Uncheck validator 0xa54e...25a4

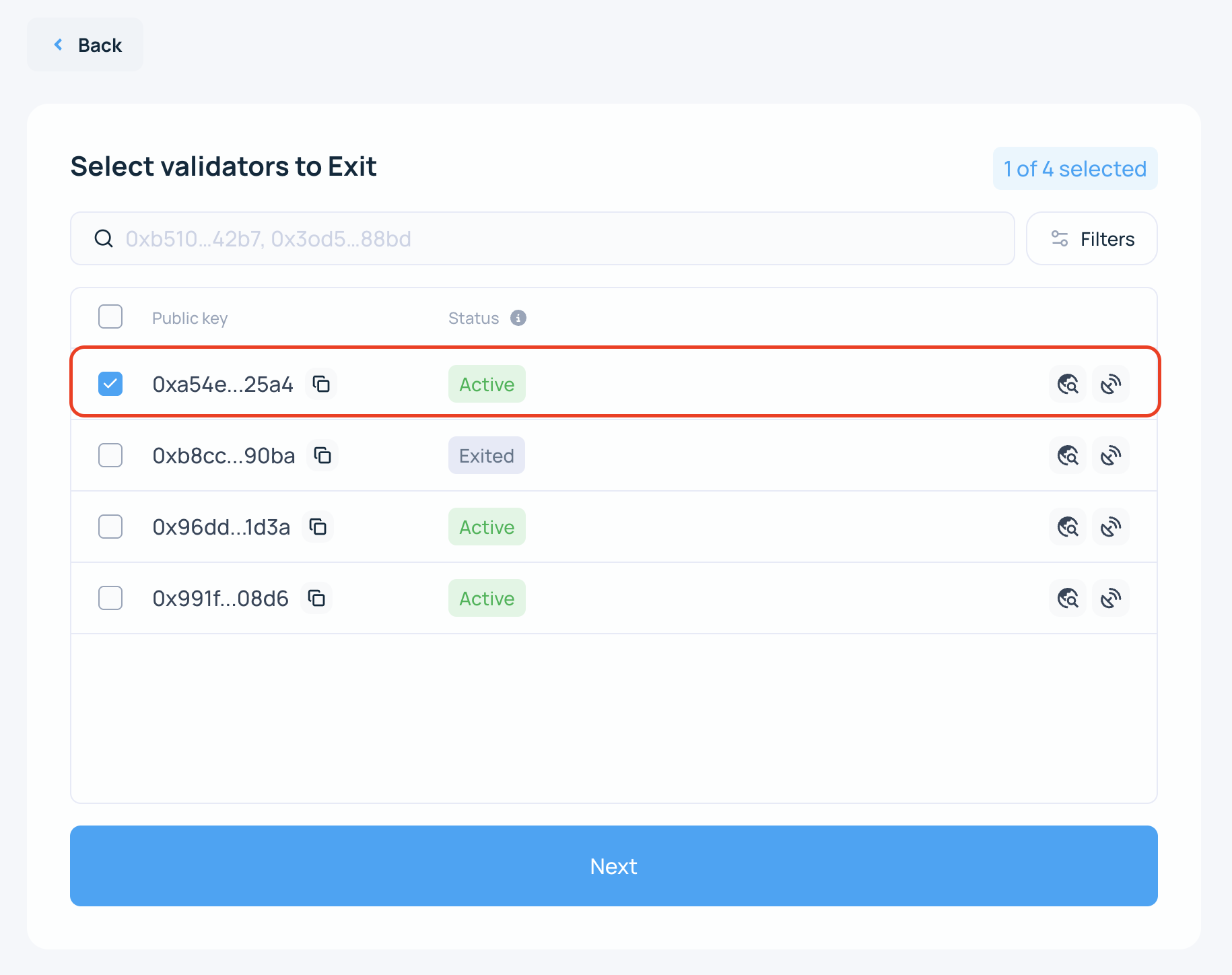pyautogui.click(x=110, y=384)
